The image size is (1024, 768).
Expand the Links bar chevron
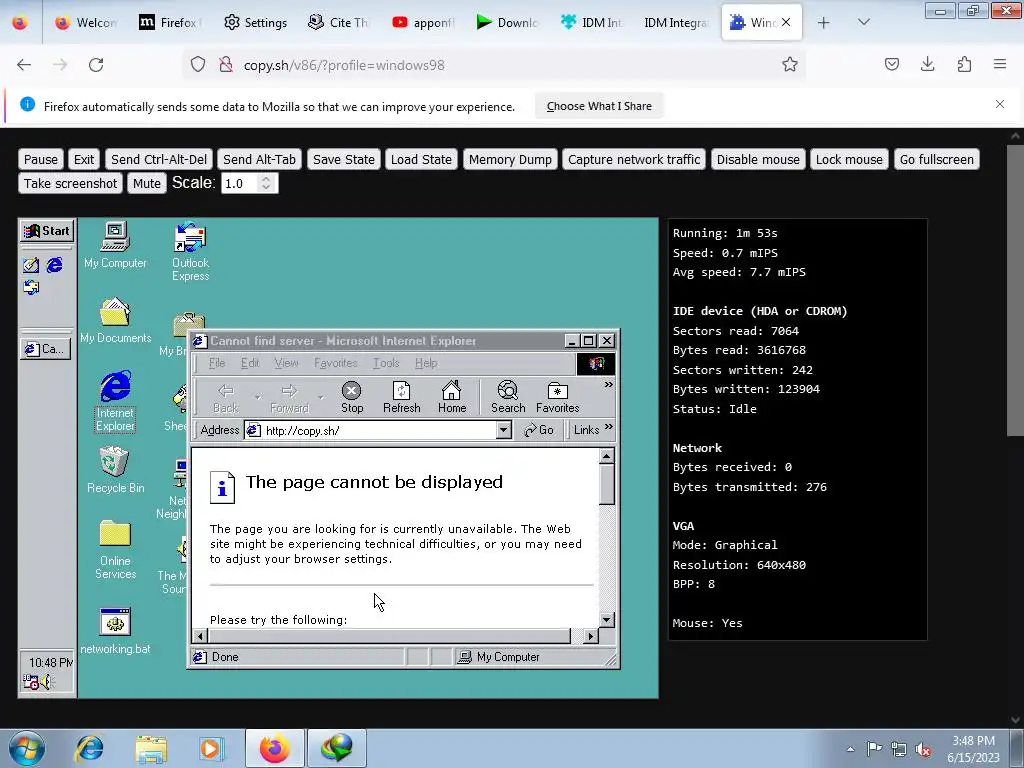click(609, 427)
